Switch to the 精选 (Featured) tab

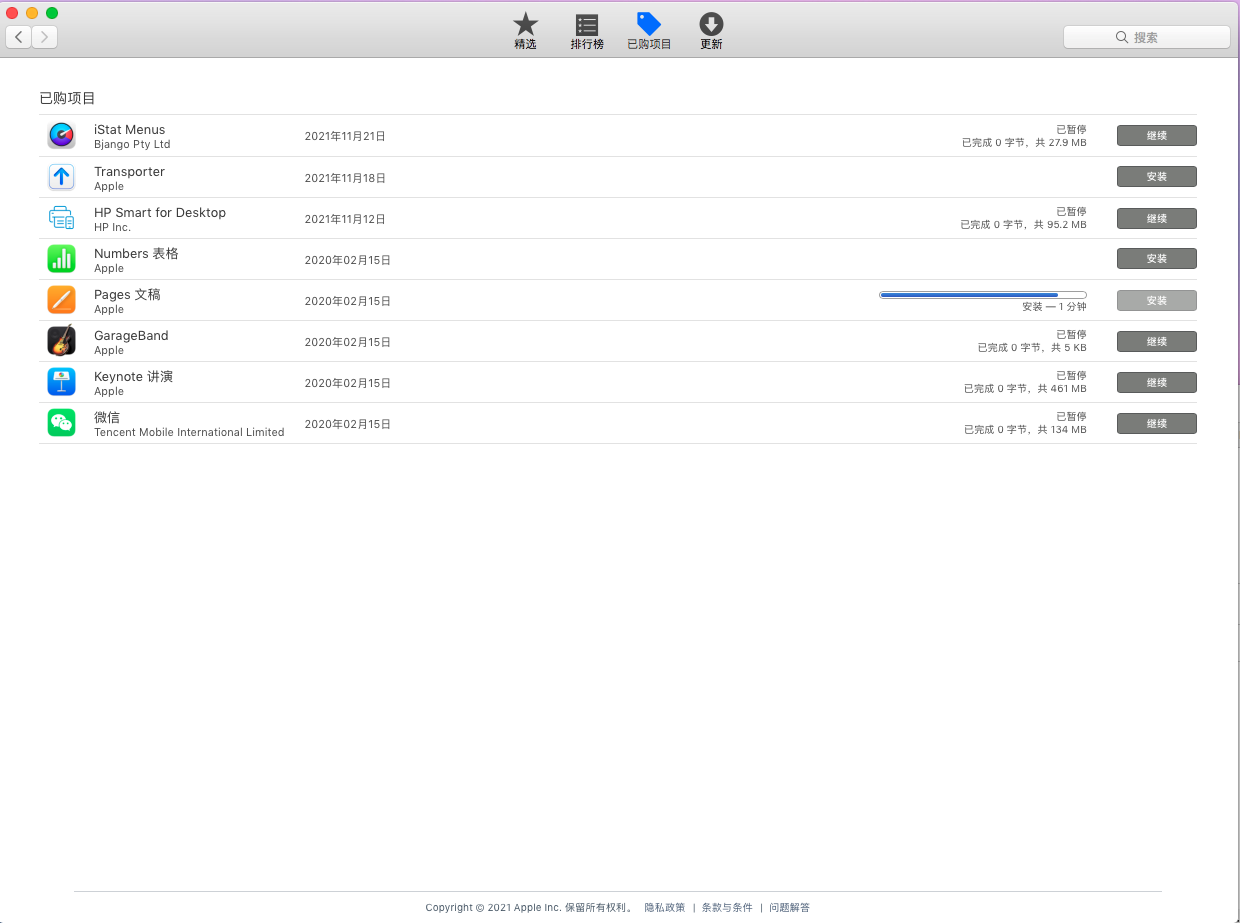(x=525, y=31)
